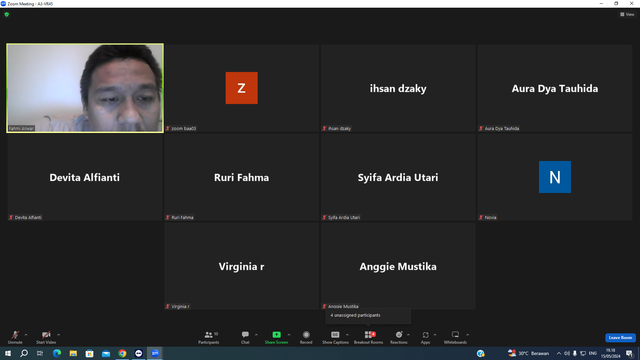The width and height of the screenshot is (640, 360).
Task: Show hidden system tray icons
Action: click(x=559, y=353)
